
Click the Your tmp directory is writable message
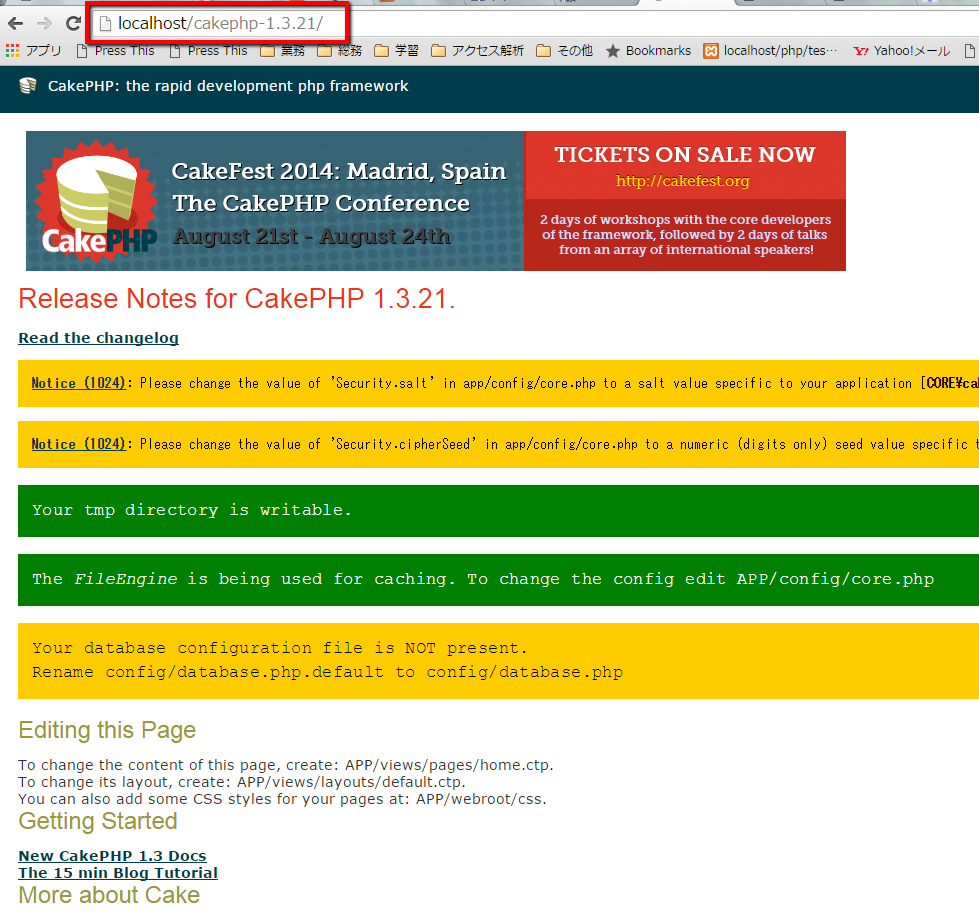click(498, 511)
